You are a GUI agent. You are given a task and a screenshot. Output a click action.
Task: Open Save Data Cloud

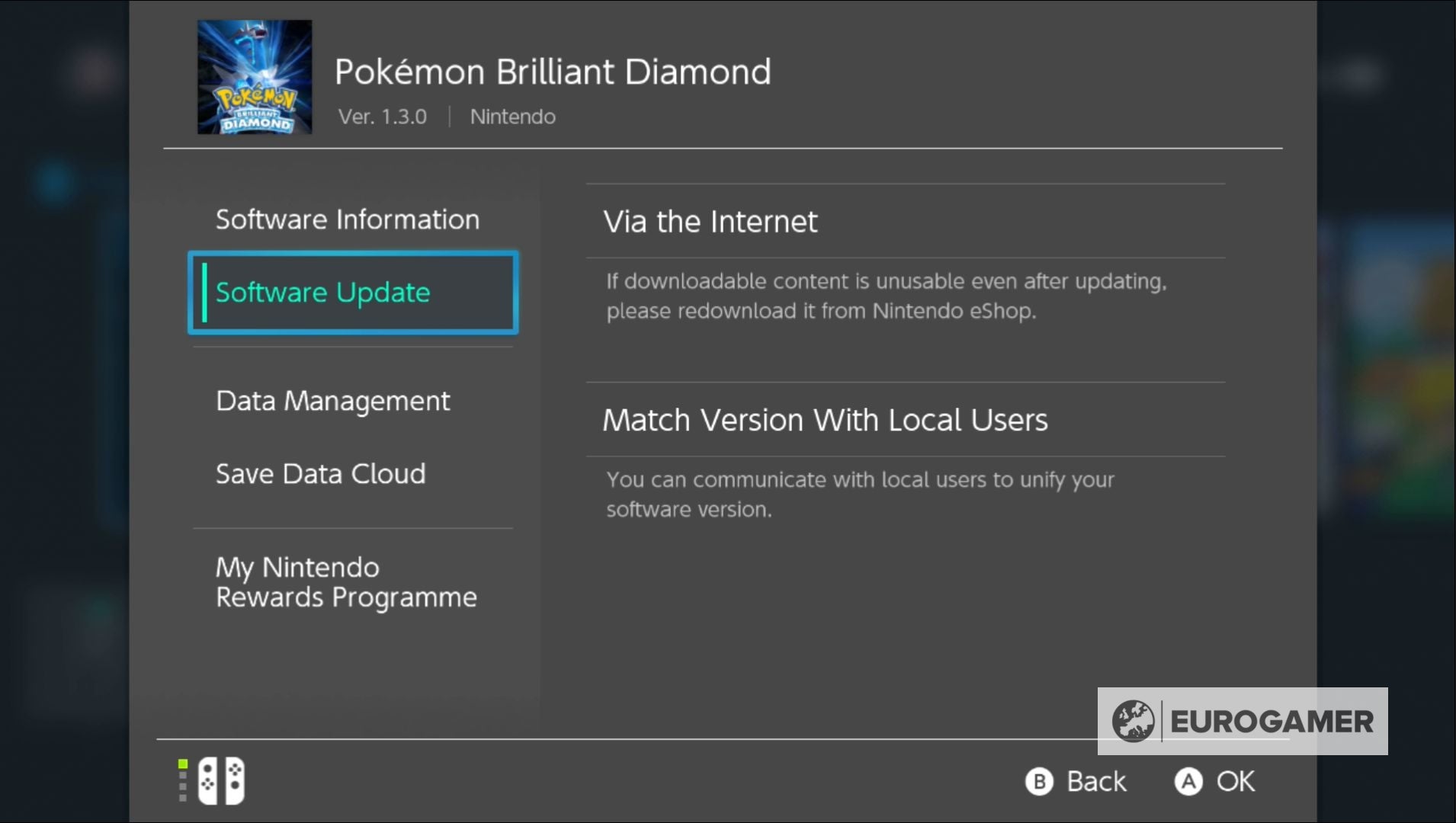320,473
